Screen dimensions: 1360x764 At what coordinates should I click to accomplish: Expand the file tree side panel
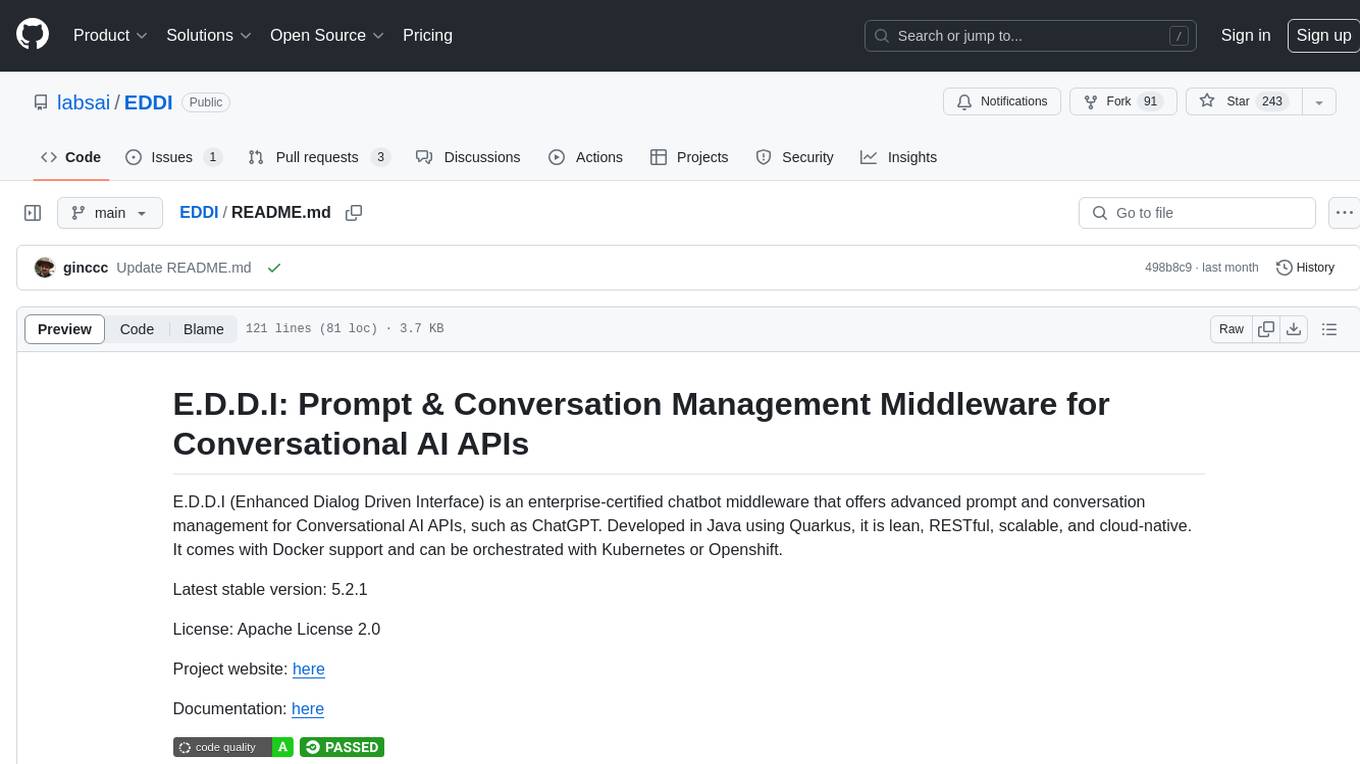[x=32, y=213]
